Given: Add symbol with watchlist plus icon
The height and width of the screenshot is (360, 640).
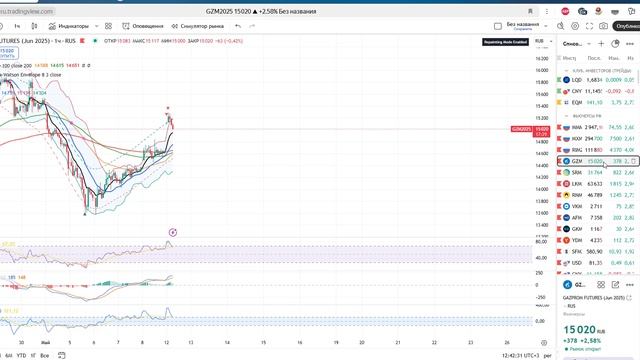Looking at the screenshot, I should (x=601, y=43).
